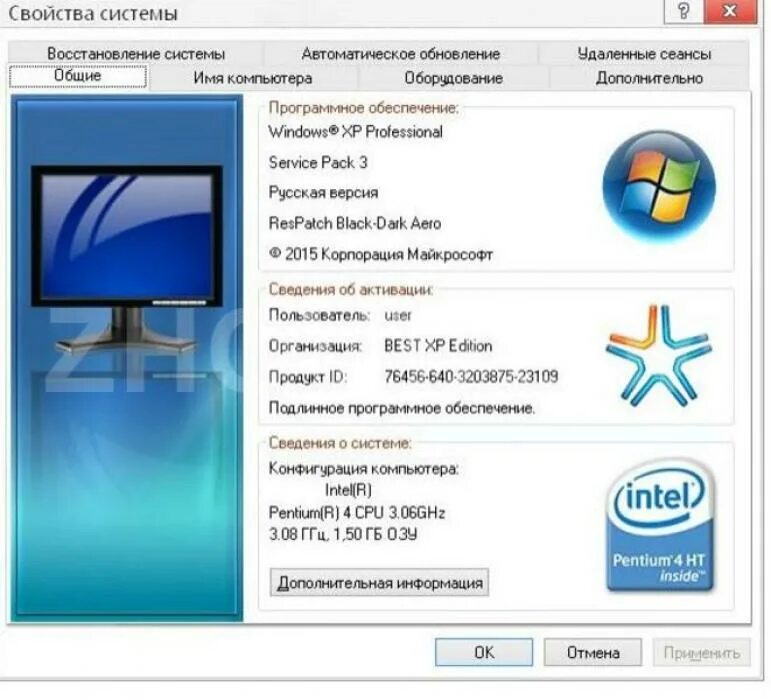Switch to the Общие tab

point(78,77)
